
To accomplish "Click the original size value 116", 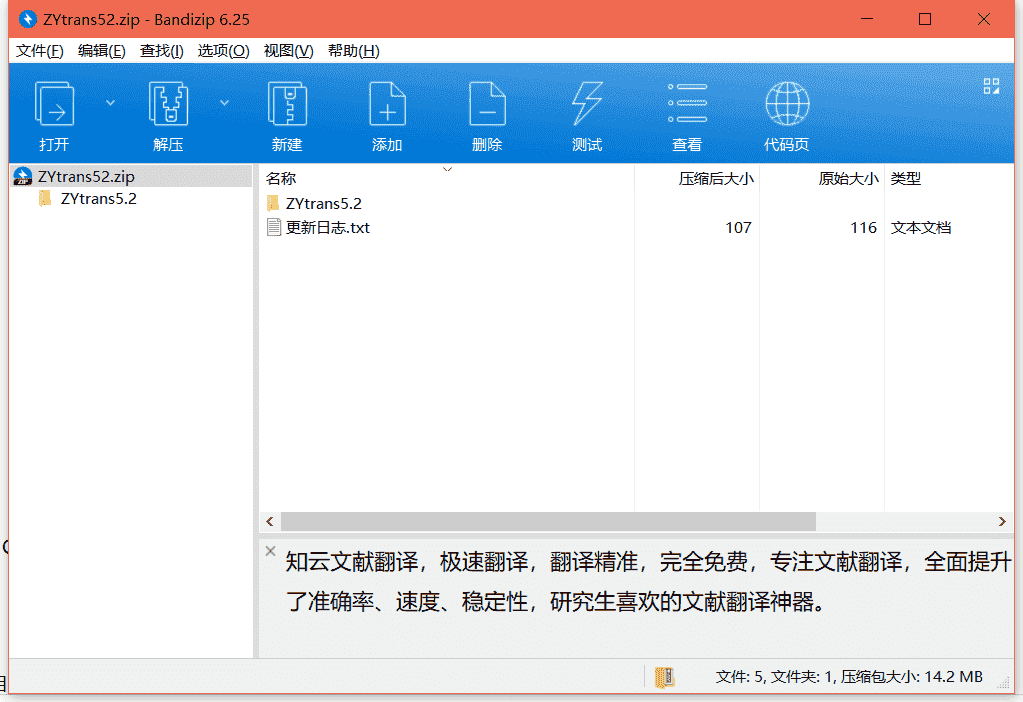I will (x=863, y=228).
